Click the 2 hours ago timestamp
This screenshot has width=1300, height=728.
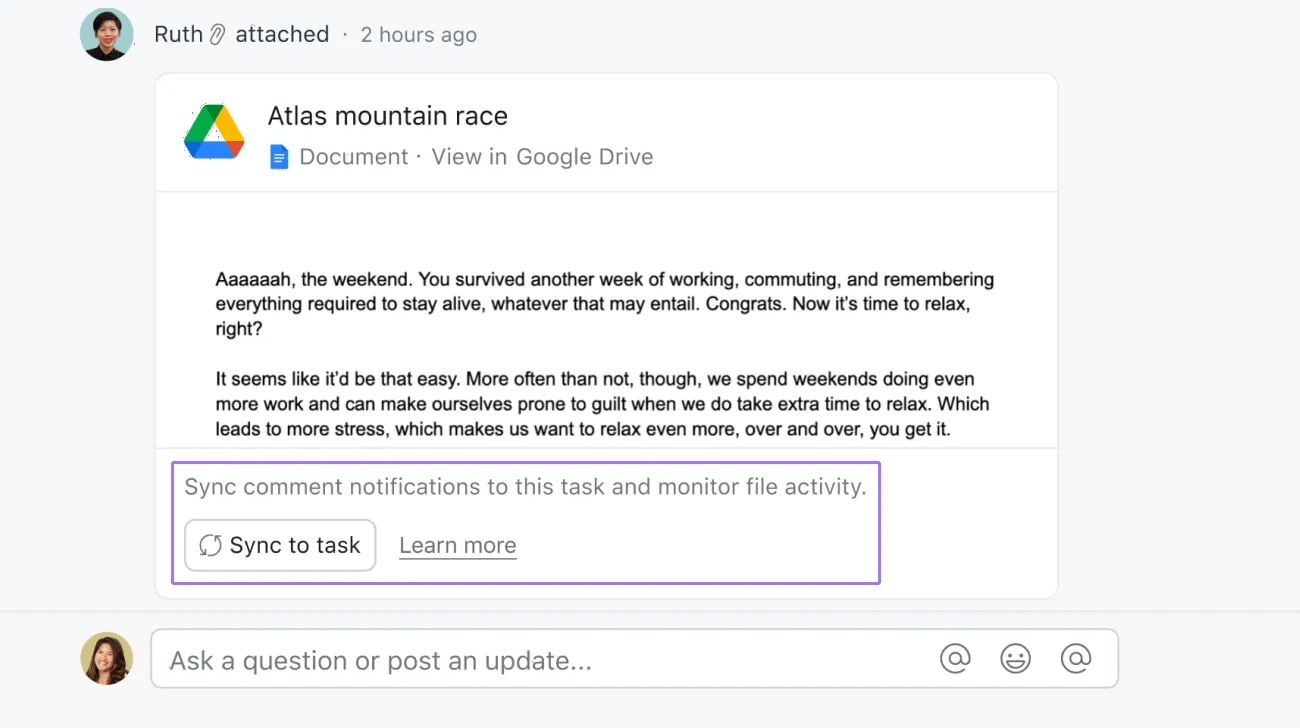418,34
